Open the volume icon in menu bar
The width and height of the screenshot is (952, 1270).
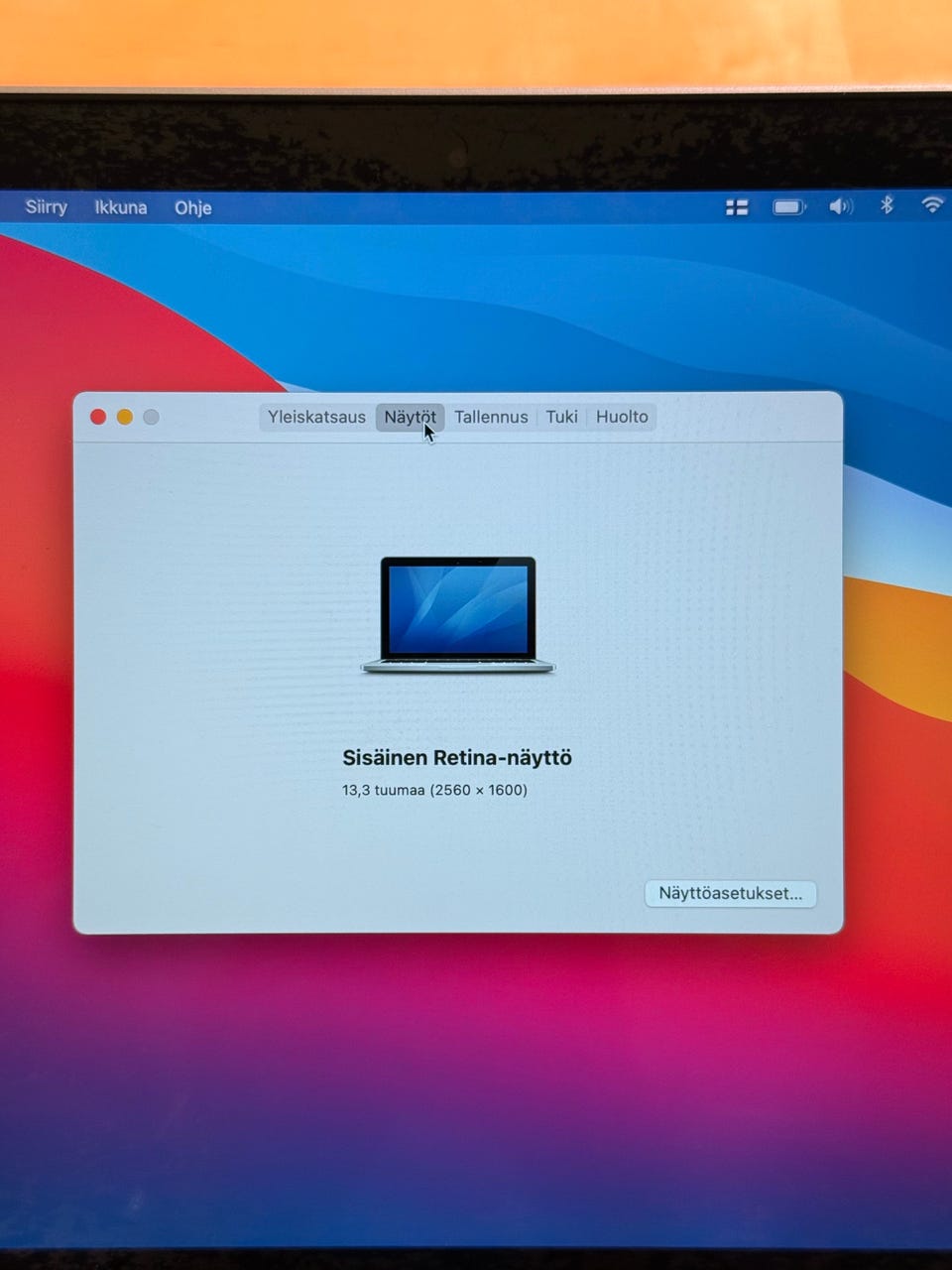click(x=840, y=206)
